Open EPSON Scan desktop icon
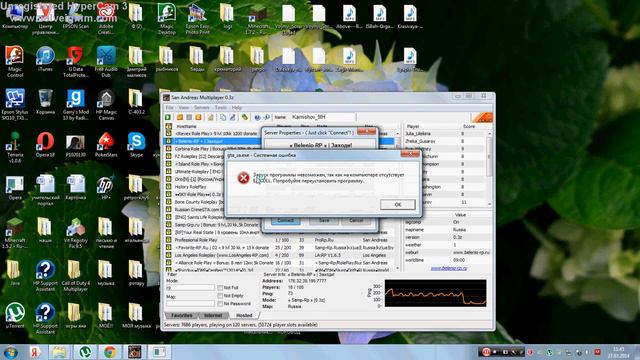640x360 pixels. (x=76, y=16)
